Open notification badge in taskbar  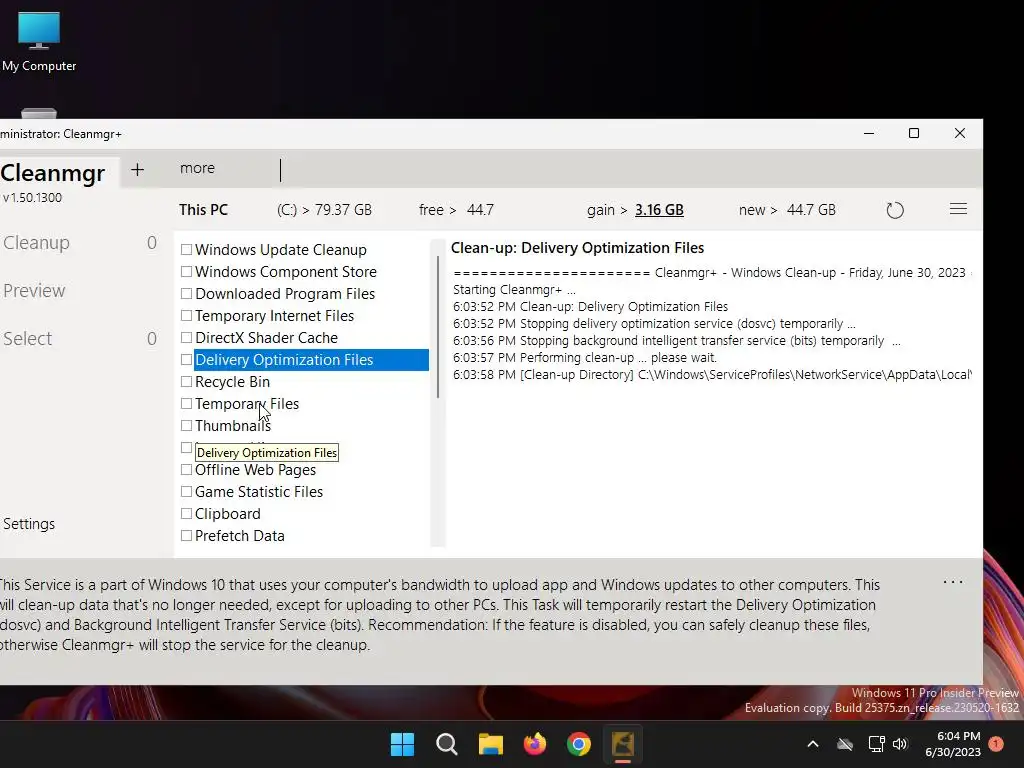(x=996, y=743)
